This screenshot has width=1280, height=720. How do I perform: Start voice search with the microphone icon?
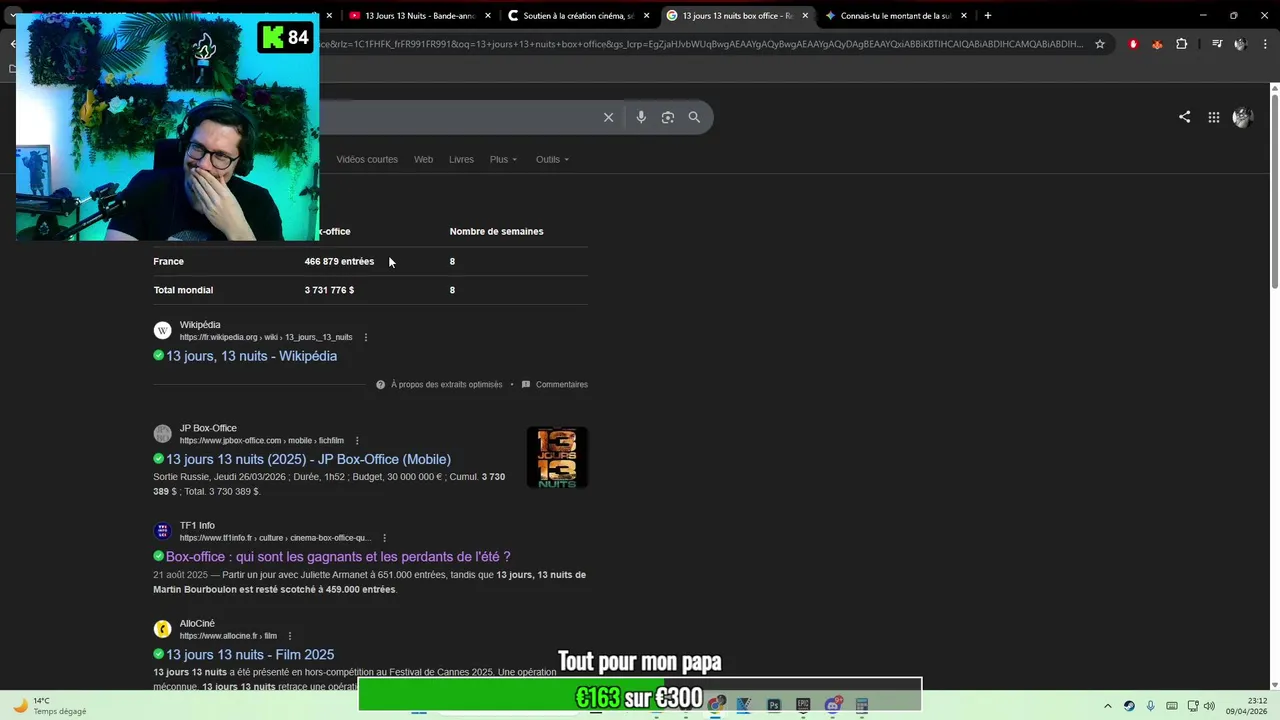pyautogui.click(x=641, y=117)
